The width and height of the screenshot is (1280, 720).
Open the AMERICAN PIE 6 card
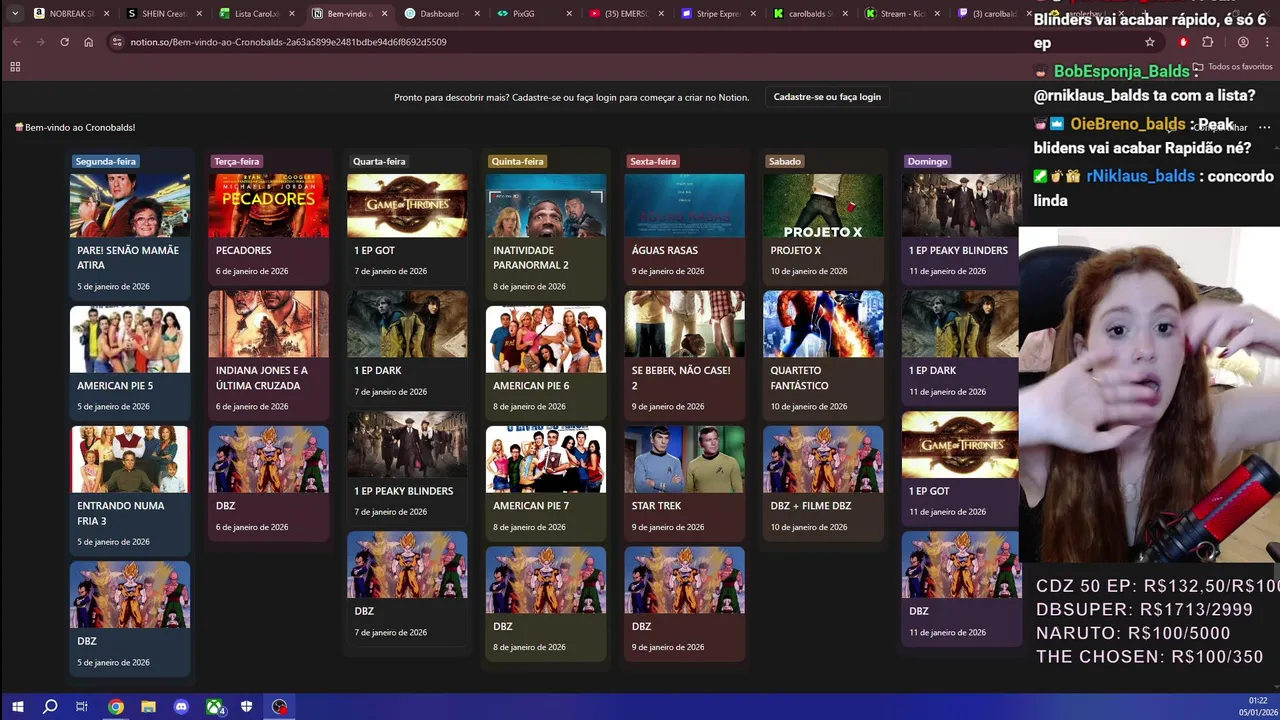(546, 362)
